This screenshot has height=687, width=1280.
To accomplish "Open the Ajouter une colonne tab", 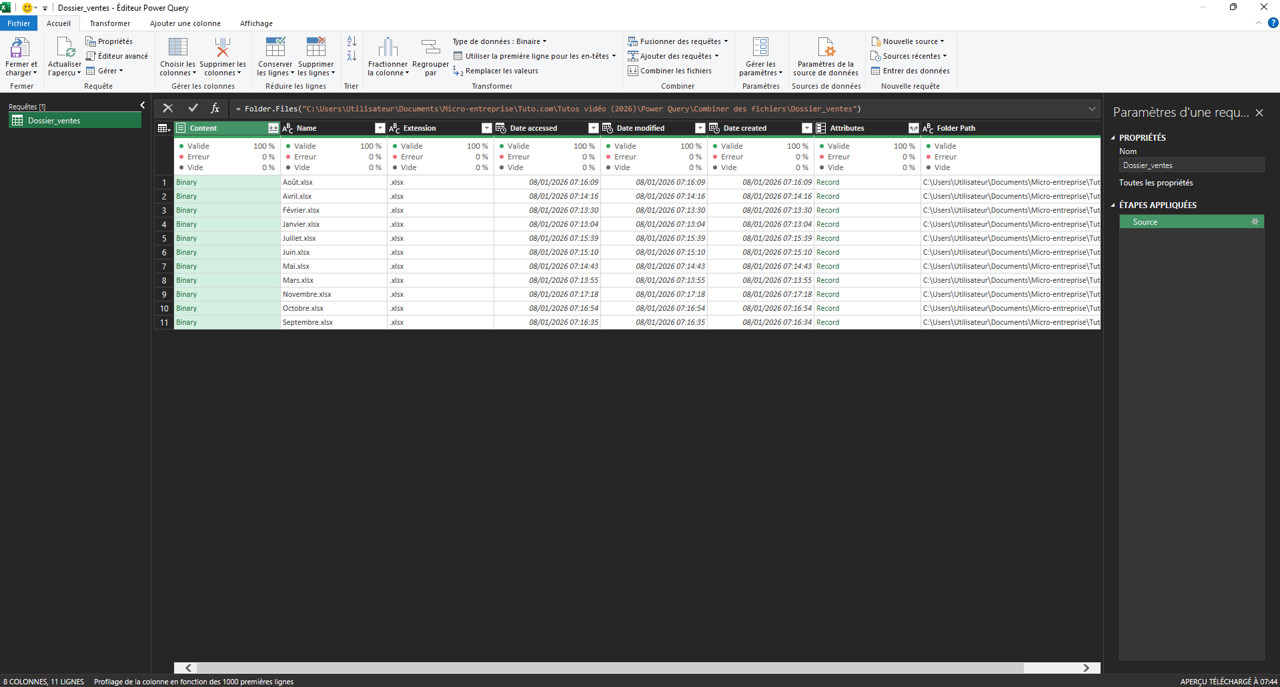I will click(185, 23).
